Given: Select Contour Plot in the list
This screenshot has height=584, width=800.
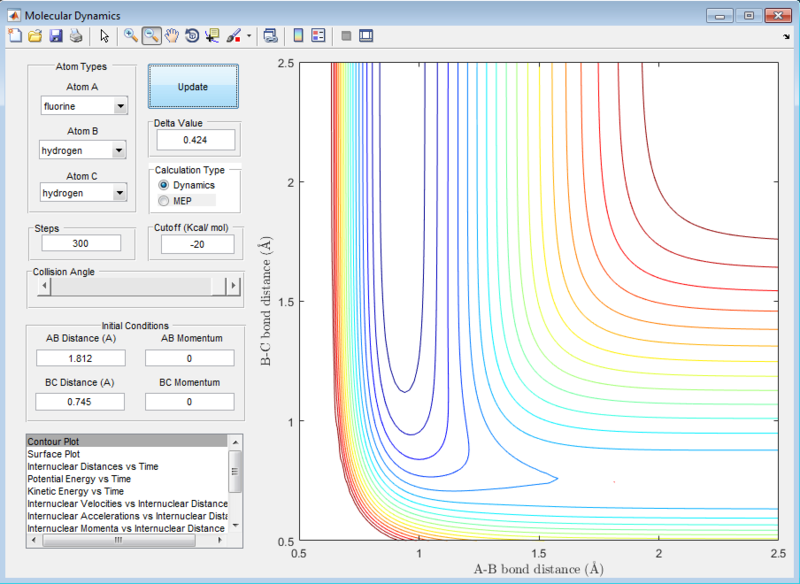Looking at the screenshot, I should point(127,442).
